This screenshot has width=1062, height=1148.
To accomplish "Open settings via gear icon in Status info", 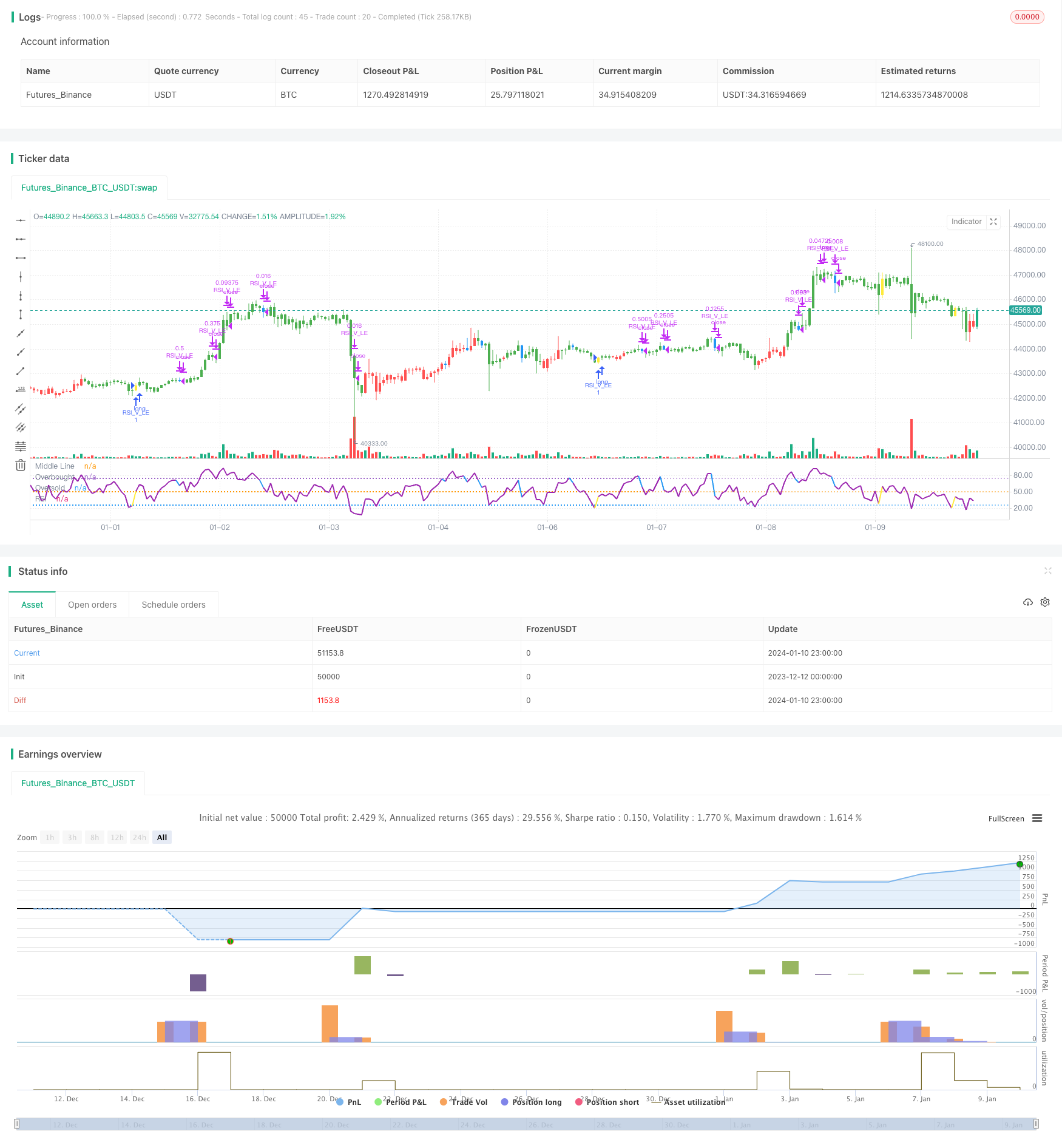I will coord(1045,602).
